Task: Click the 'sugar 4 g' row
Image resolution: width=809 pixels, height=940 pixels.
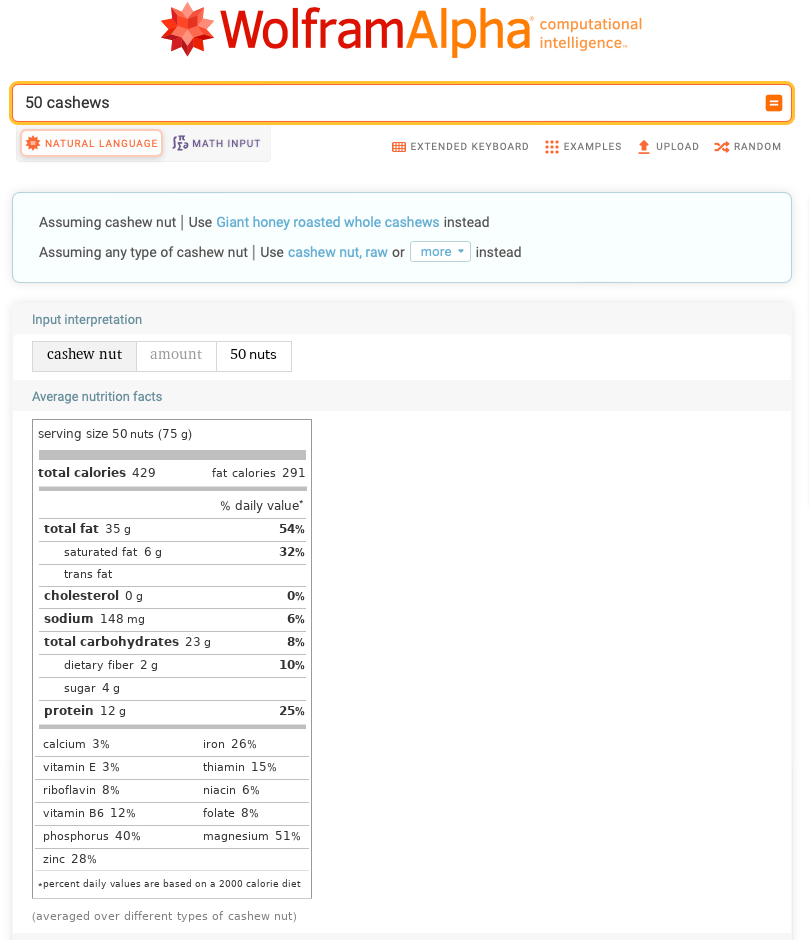Action: pyautogui.click(x=172, y=689)
